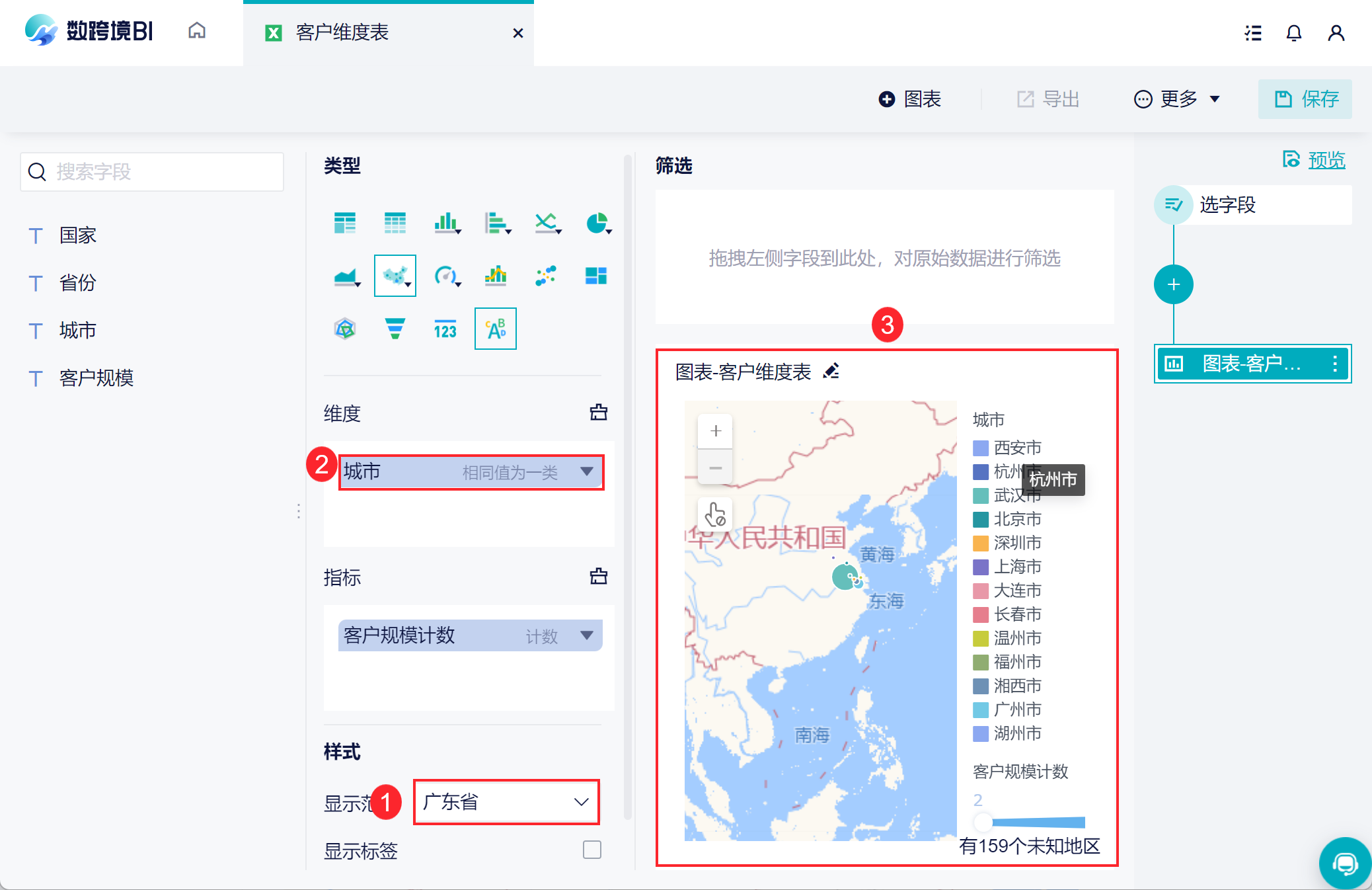Switch to the 客户维度表 tab
Viewport: 1372px width, 890px height.
click(342, 32)
